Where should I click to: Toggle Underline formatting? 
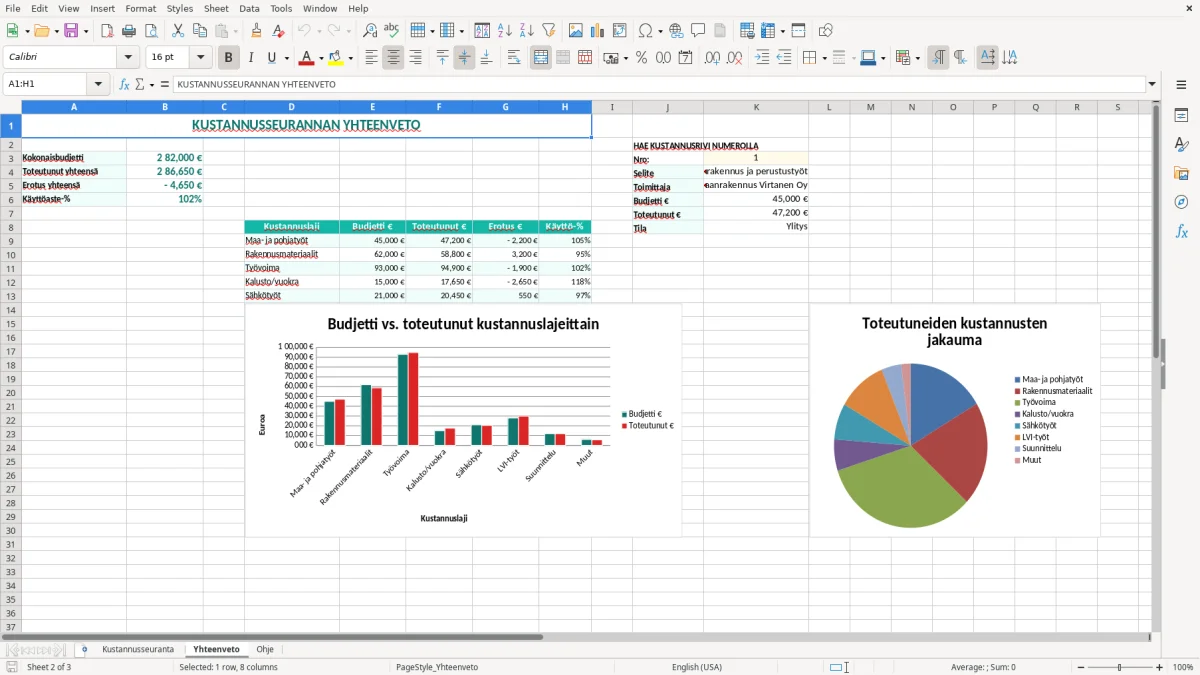tap(272, 58)
